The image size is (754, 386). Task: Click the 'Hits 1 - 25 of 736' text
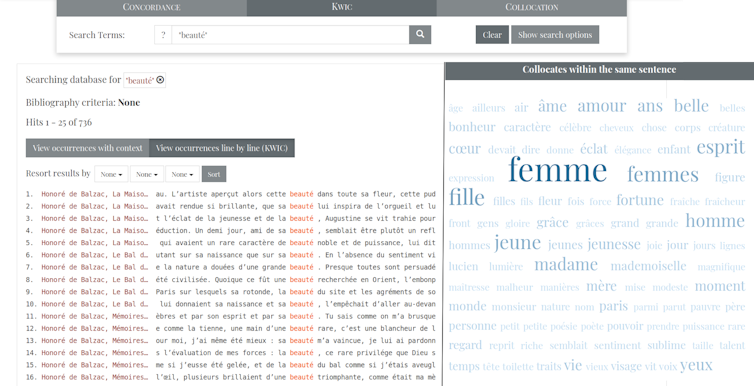click(59, 122)
